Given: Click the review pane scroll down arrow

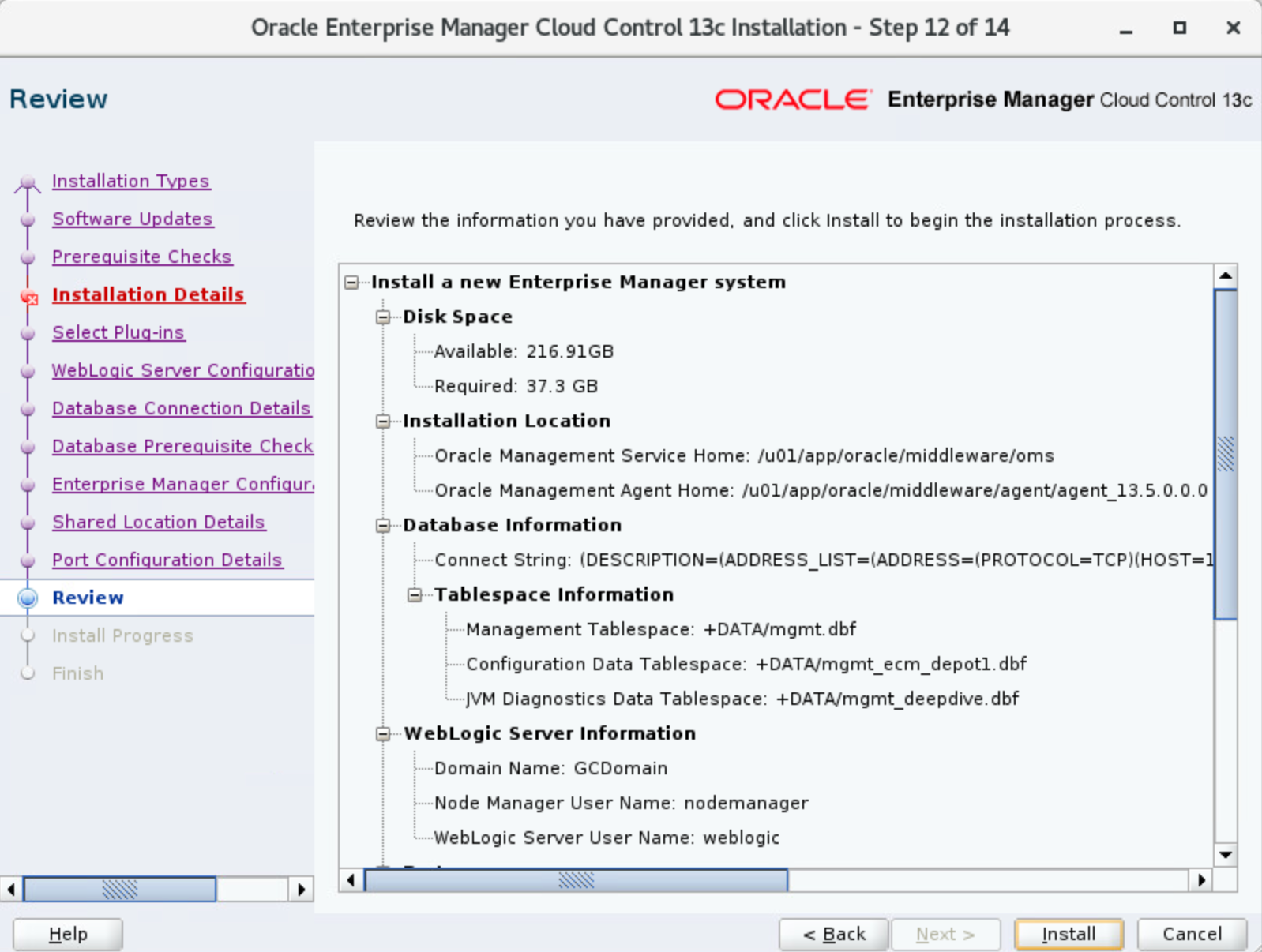Looking at the screenshot, I should pyautogui.click(x=1226, y=854).
